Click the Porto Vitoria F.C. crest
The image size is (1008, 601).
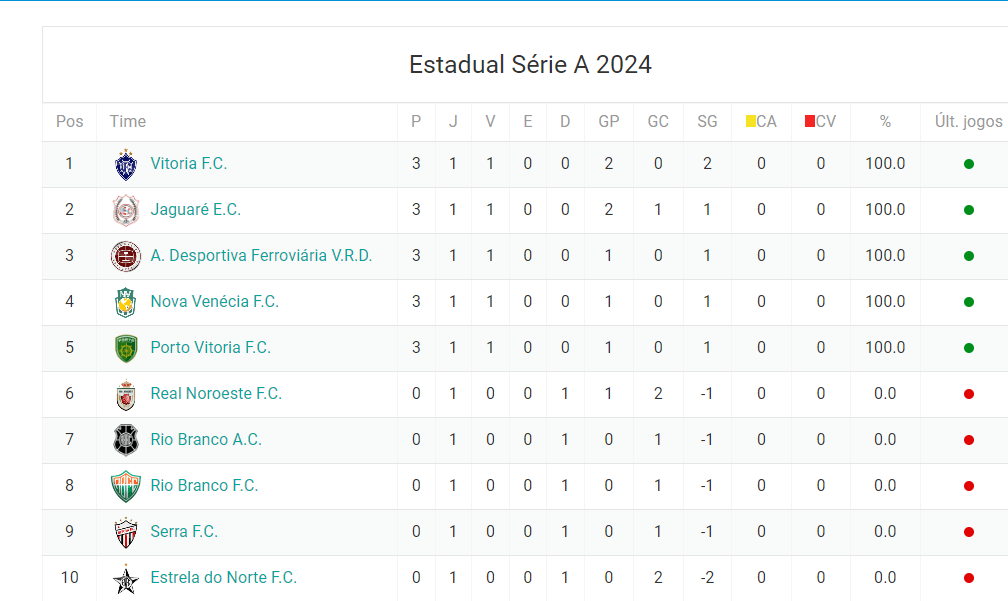[125, 348]
